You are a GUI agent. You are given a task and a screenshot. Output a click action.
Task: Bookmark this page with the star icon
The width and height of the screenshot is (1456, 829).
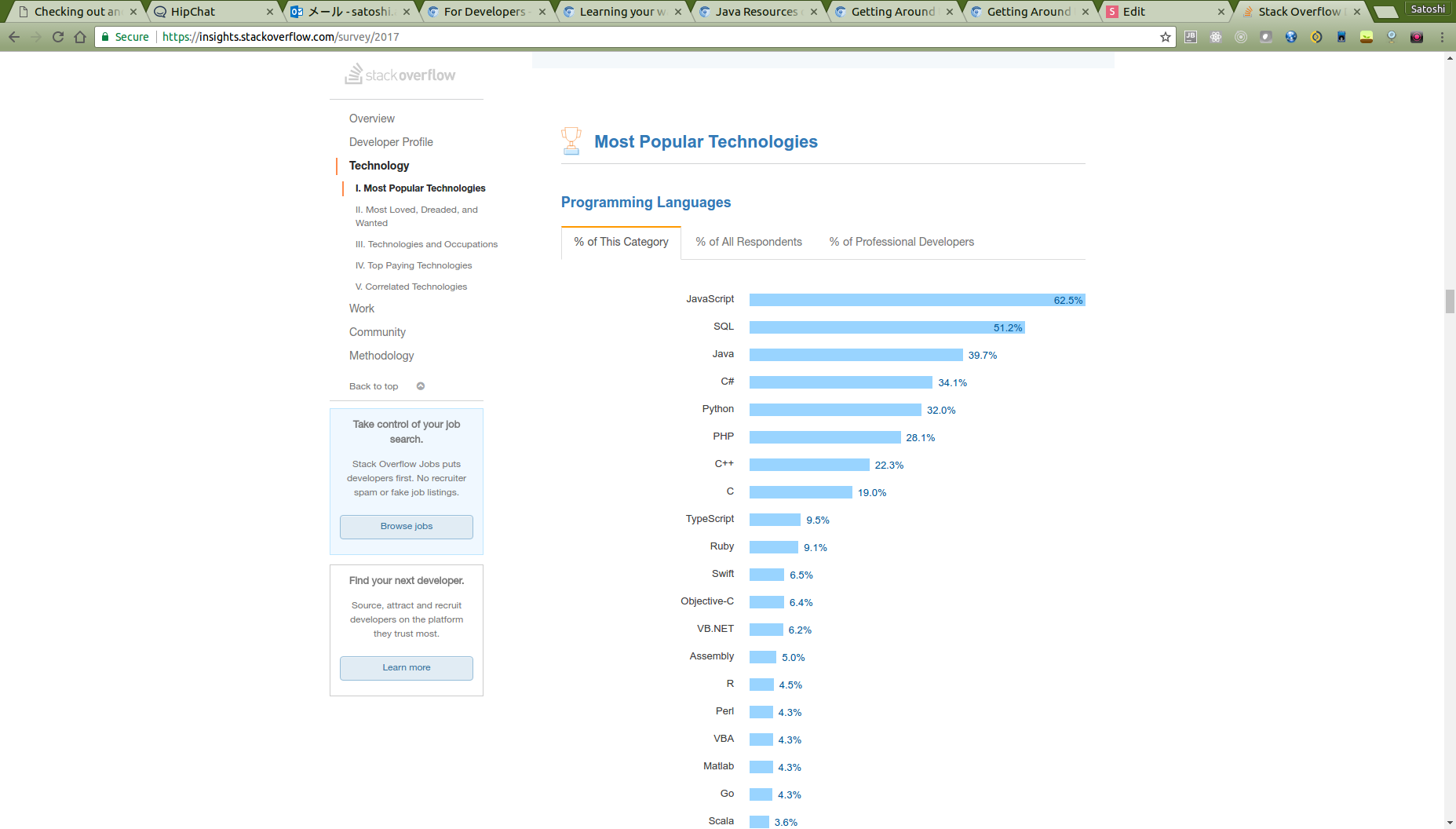click(x=1166, y=37)
